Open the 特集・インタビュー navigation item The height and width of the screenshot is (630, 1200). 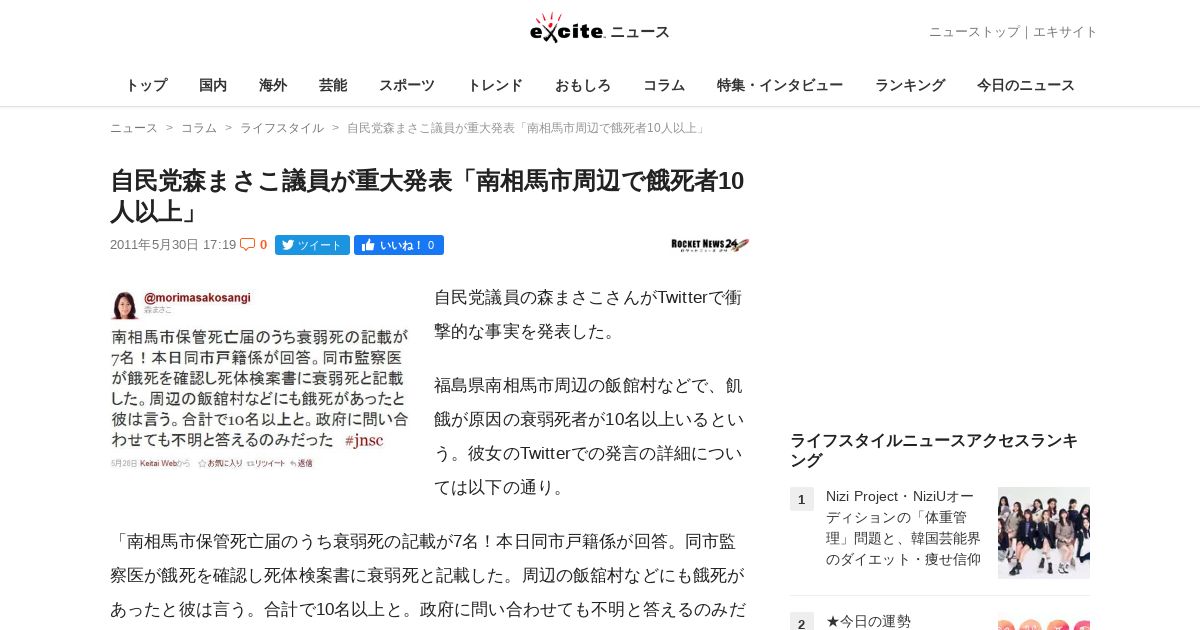click(x=780, y=86)
